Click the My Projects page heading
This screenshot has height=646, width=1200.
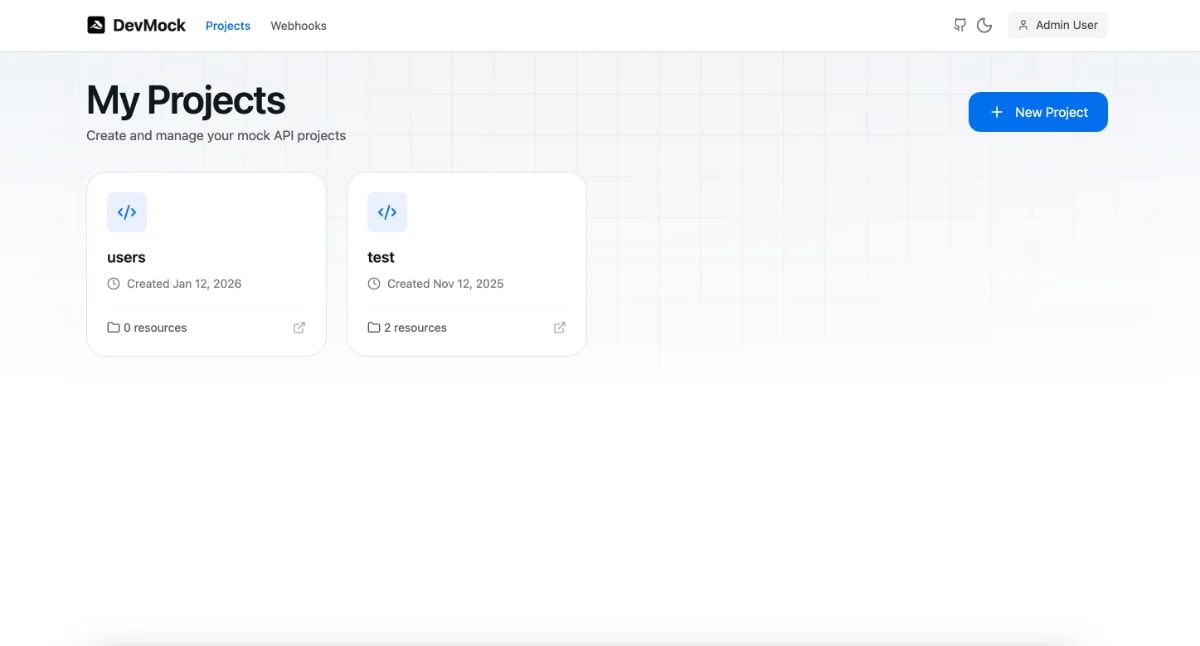click(x=185, y=100)
